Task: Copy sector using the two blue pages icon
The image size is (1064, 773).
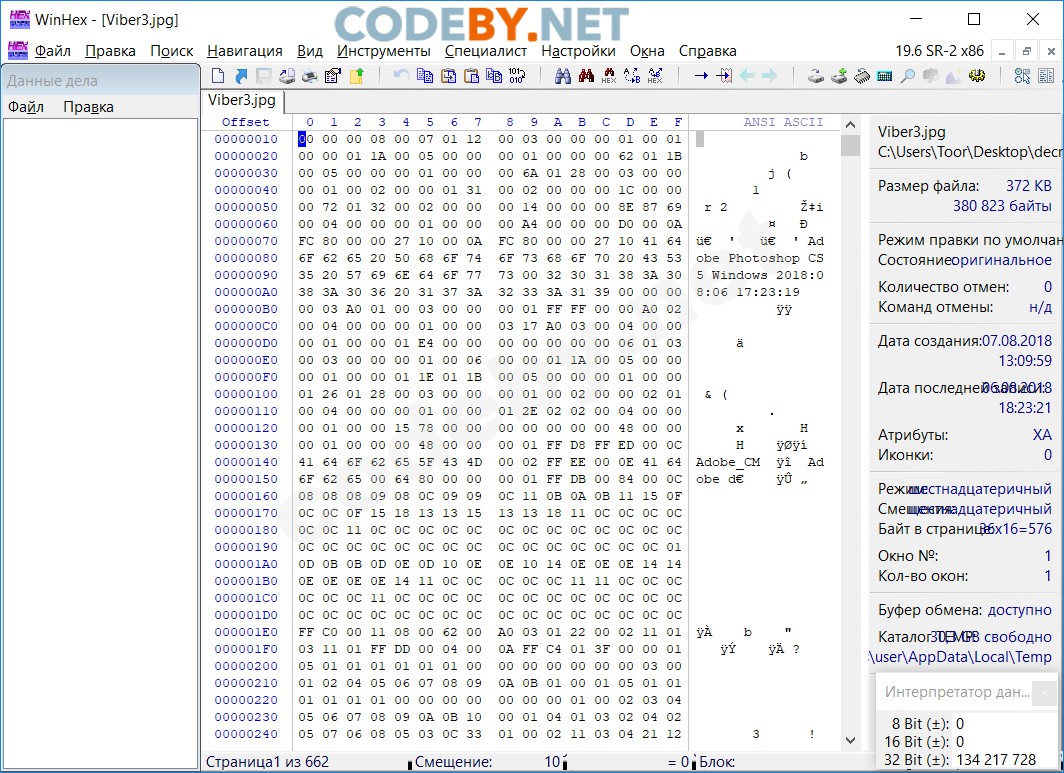Action: click(x=425, y=75)
